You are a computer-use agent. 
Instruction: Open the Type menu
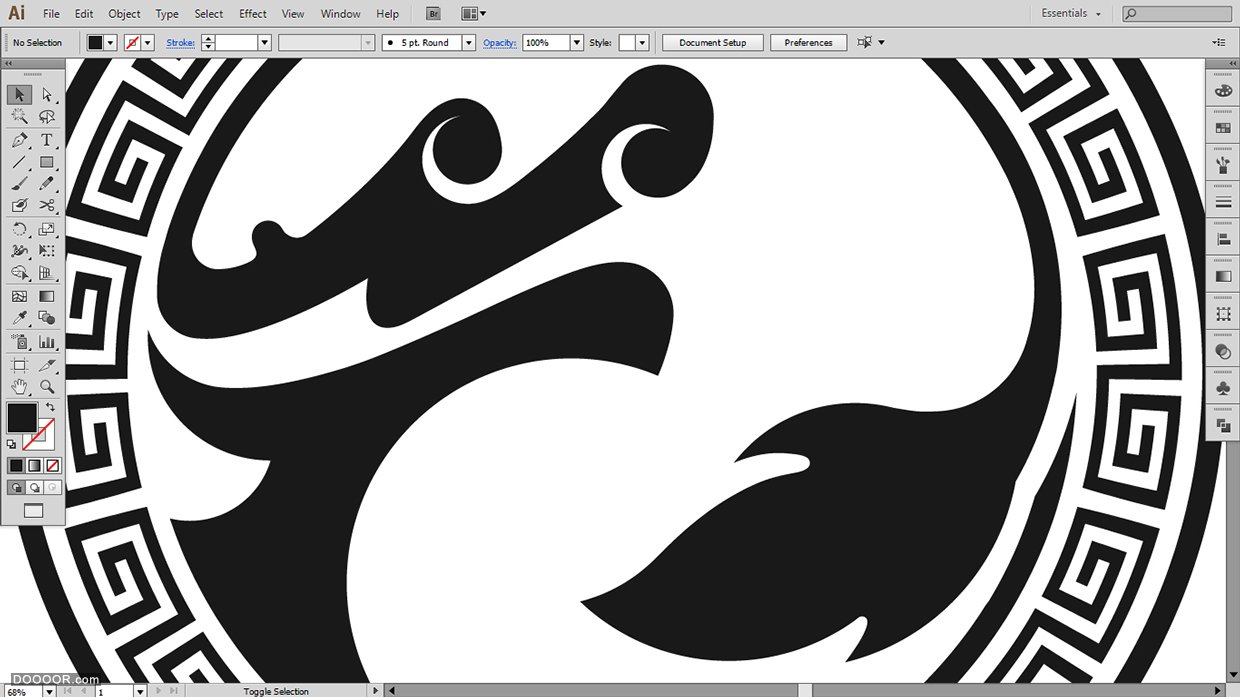167,14
